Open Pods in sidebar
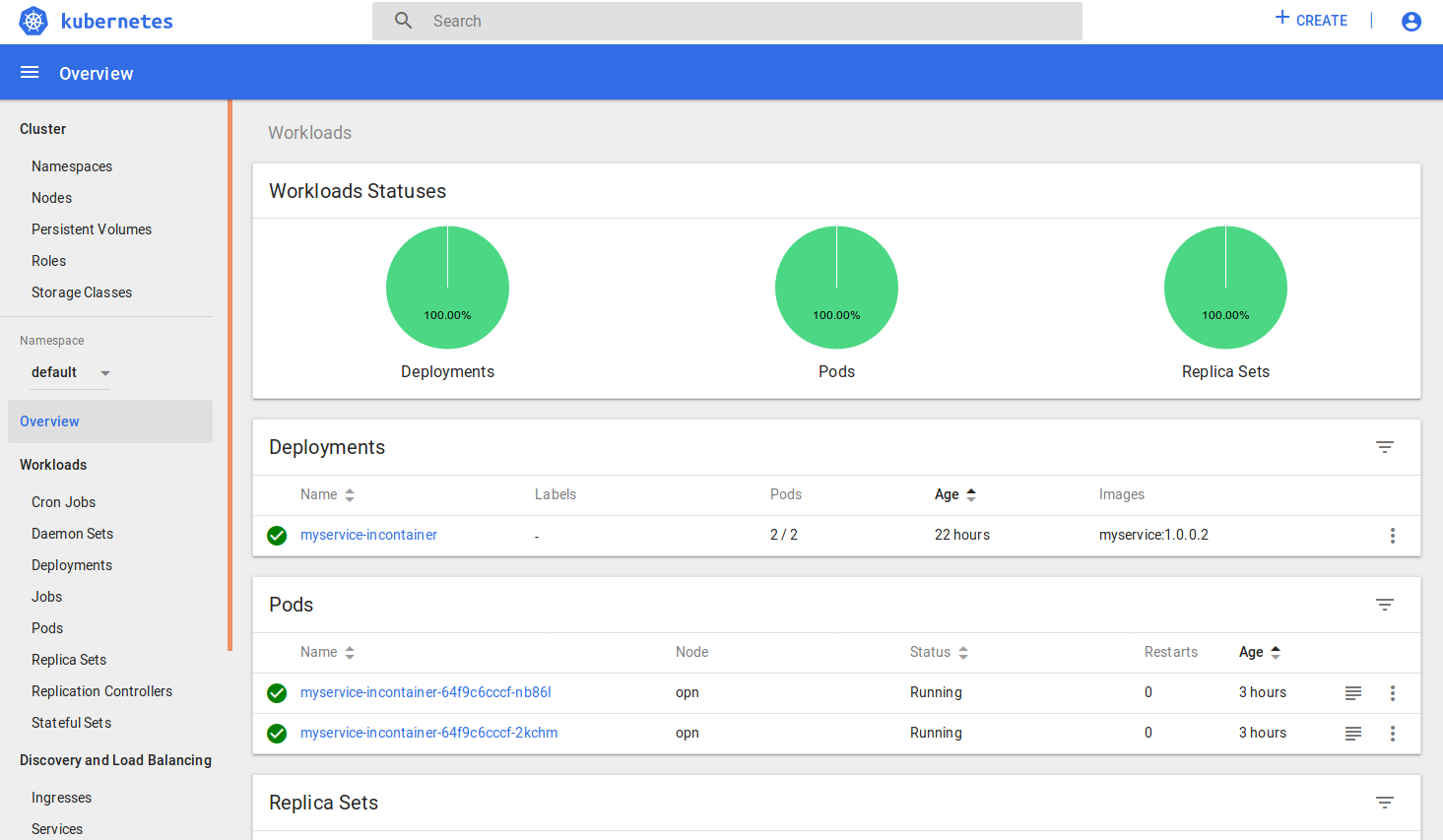 pyautogui.click(x=47, y=628)
